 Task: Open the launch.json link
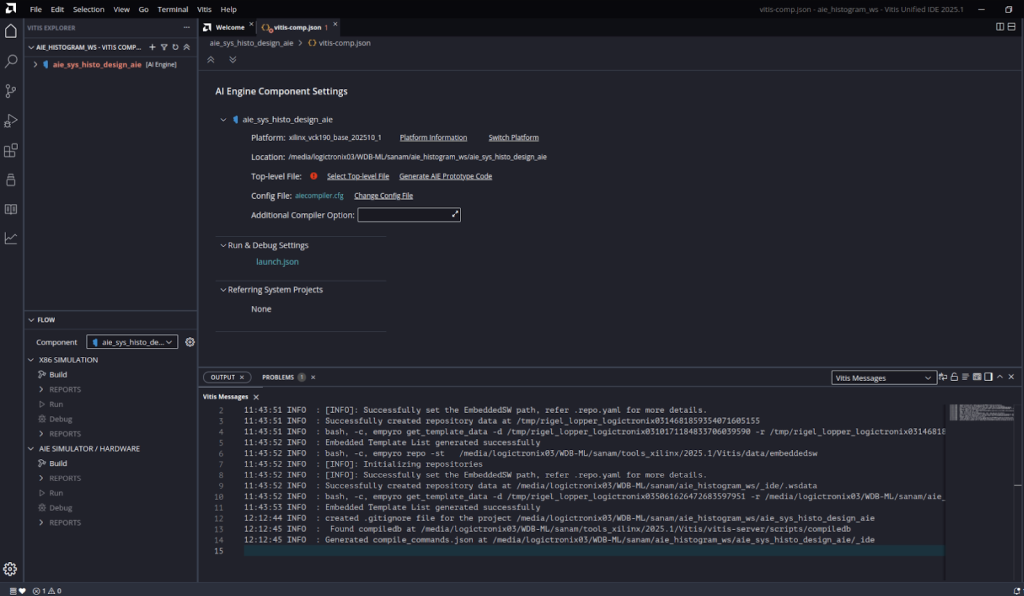click(278, 262)
